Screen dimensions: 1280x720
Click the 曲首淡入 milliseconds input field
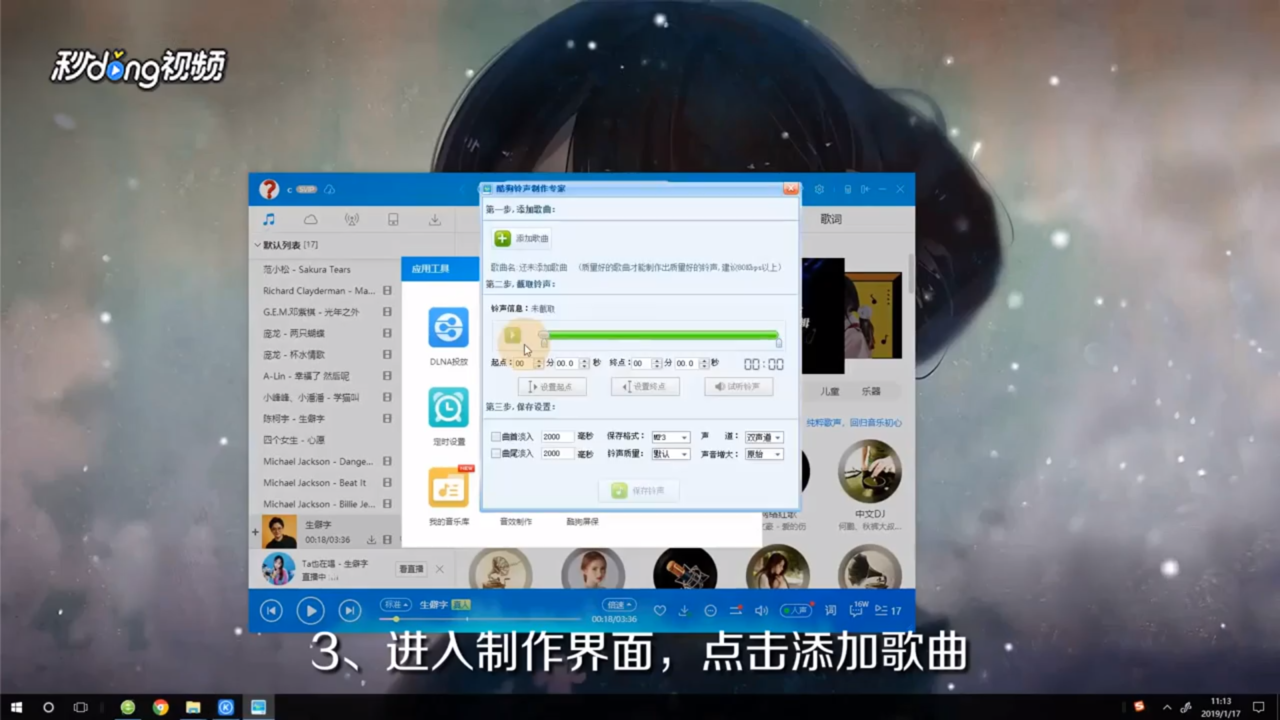pyautogui.click(x=557, y=437)
